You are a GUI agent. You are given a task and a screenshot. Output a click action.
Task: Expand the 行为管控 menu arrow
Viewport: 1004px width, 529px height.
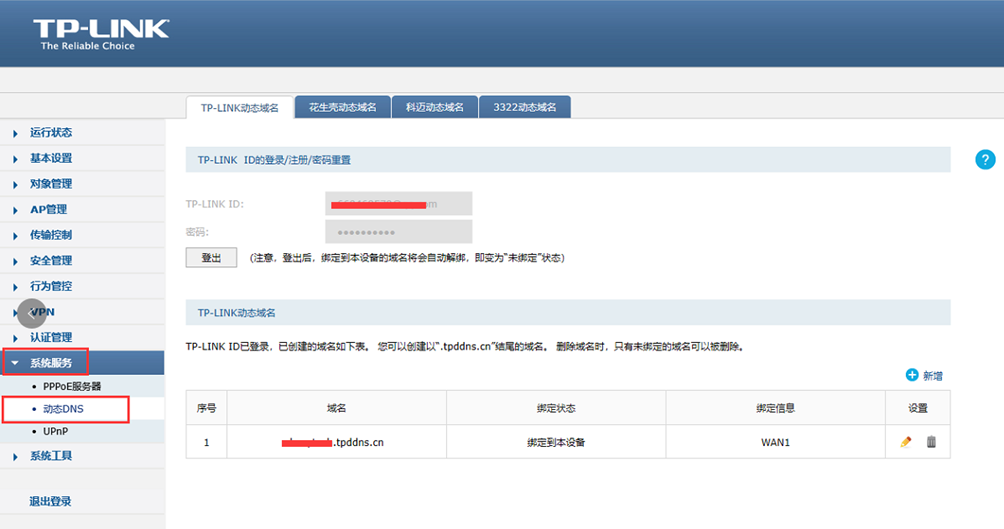pos(15,287)
